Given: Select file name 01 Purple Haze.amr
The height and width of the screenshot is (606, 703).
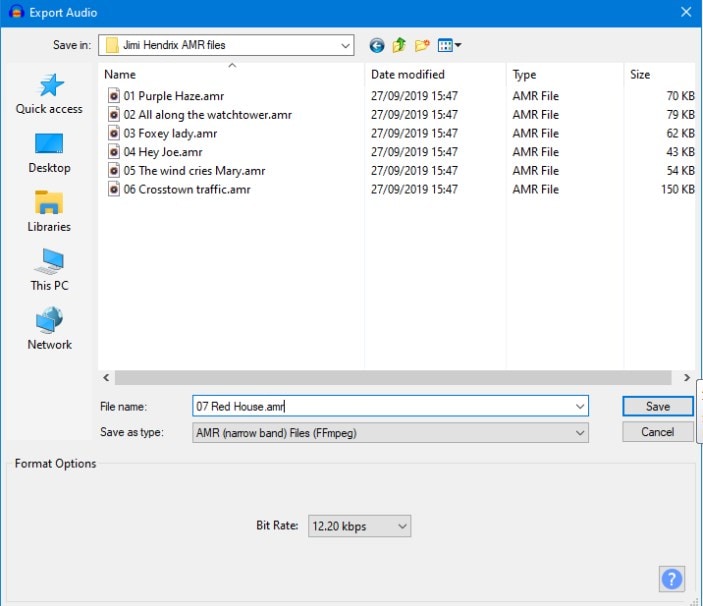Looking at the screenshot, I should tap(174, 96).
